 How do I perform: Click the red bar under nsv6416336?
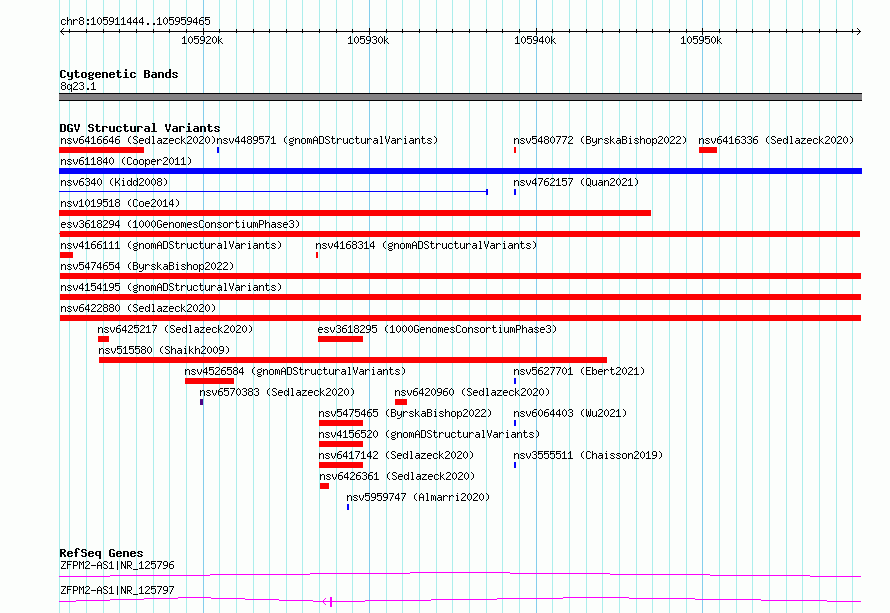point(708,150)
